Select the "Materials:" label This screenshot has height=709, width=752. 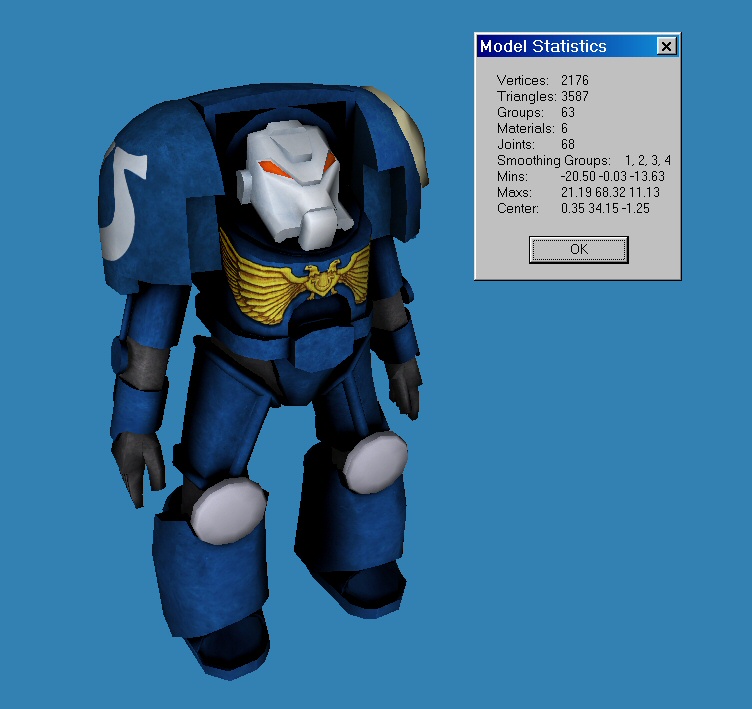pos(526,129)
